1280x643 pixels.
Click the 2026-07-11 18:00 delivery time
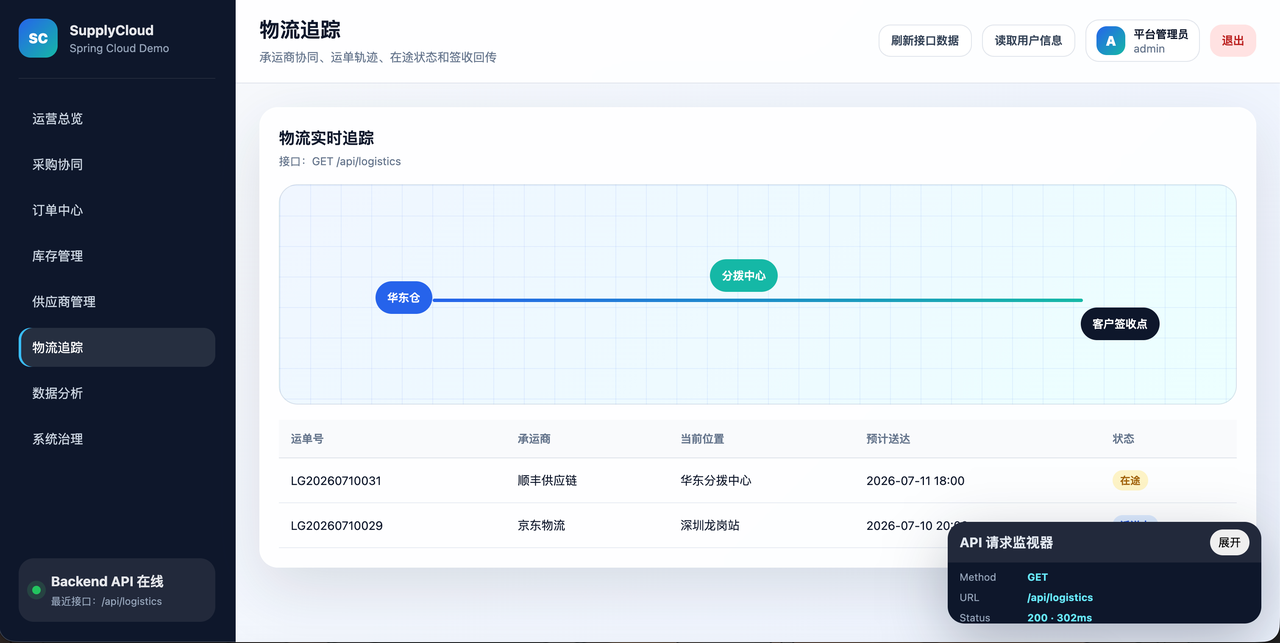point(915,481)
